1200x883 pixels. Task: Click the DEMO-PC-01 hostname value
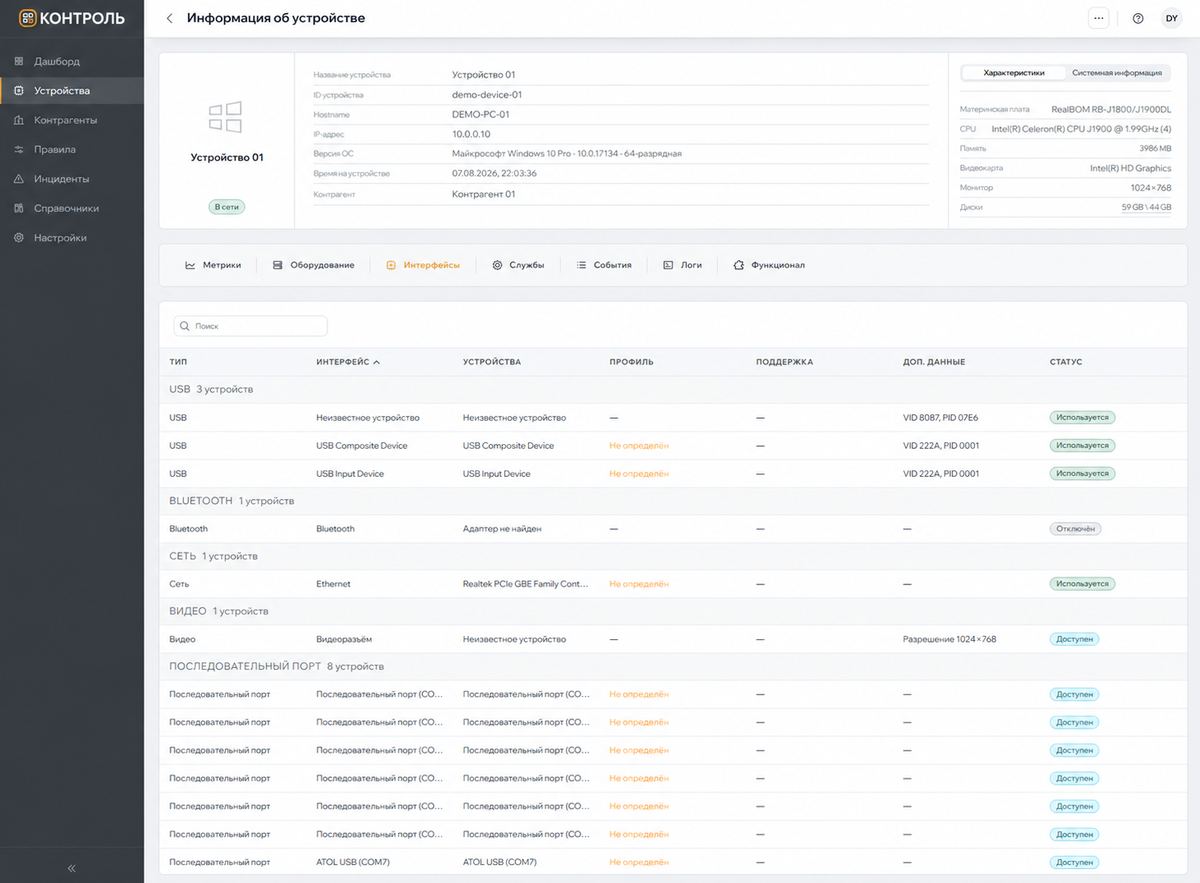[x=481, y=114]
